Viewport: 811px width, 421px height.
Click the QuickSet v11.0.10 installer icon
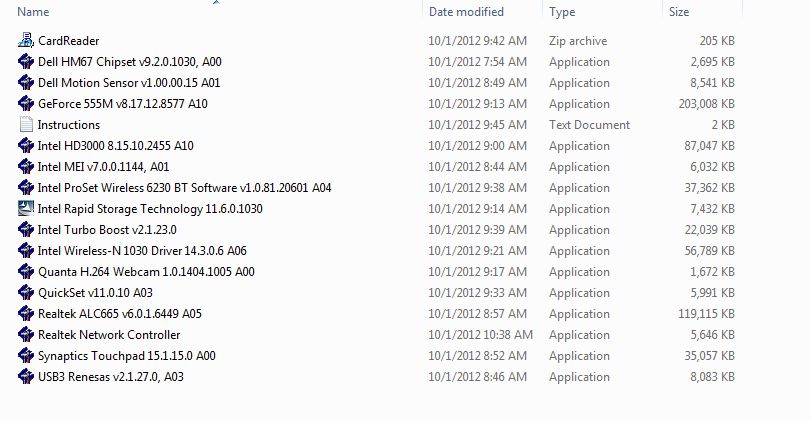(x=26, y=292)
